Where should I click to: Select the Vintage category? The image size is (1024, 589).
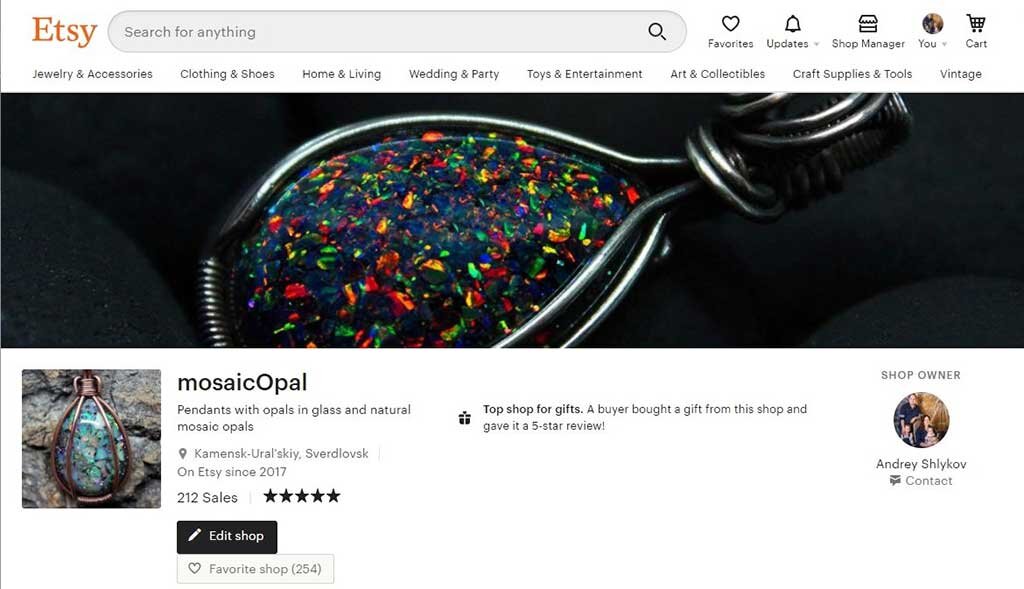coord(961,74)
